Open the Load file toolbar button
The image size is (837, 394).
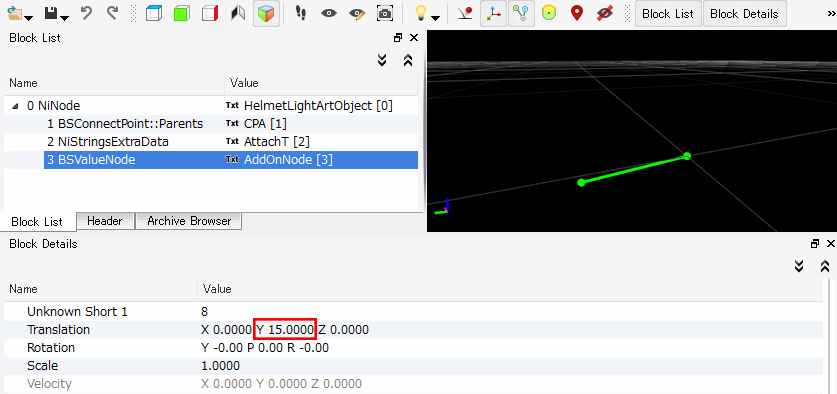[16, 13]
